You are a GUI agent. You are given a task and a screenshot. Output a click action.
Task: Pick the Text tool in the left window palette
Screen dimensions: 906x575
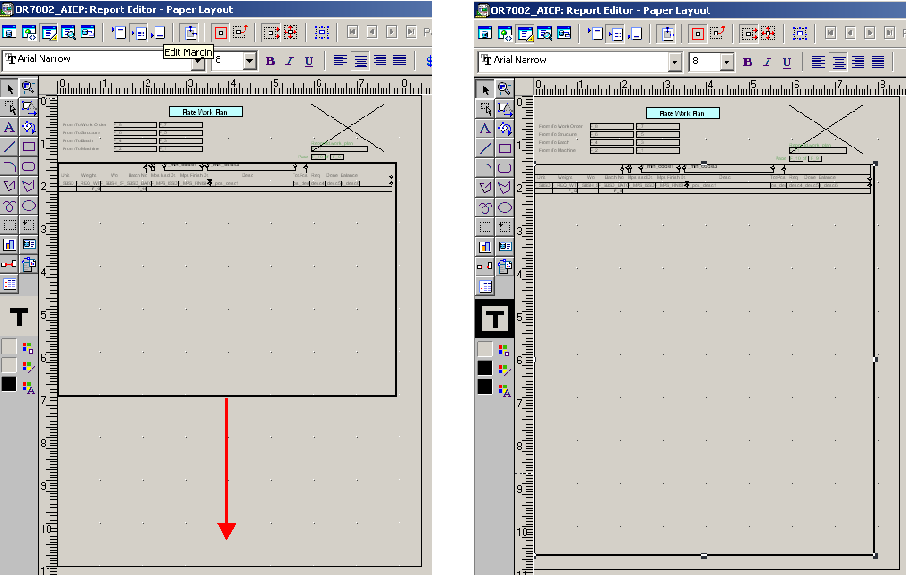9,127
